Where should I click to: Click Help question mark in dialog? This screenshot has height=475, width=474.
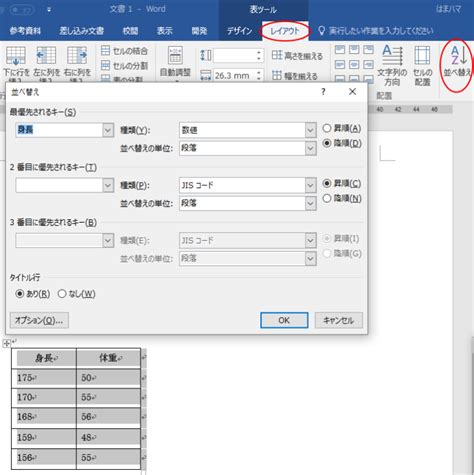click(323, 92)
